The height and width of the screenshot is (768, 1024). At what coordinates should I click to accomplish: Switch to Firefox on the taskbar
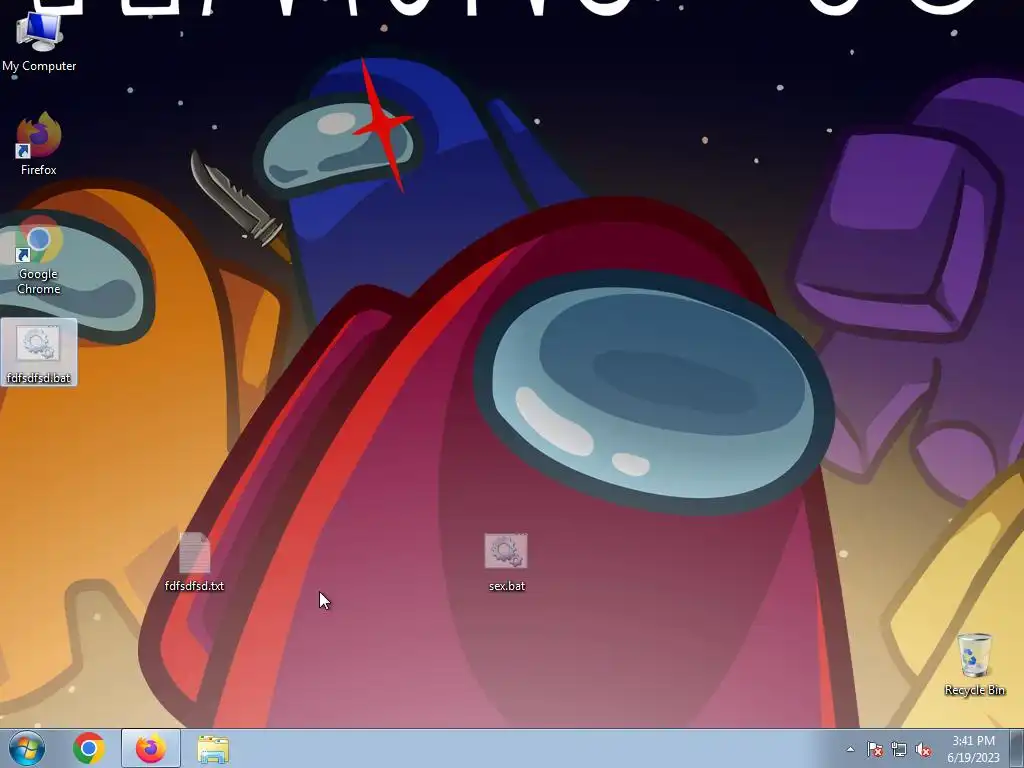pos(151,748)
